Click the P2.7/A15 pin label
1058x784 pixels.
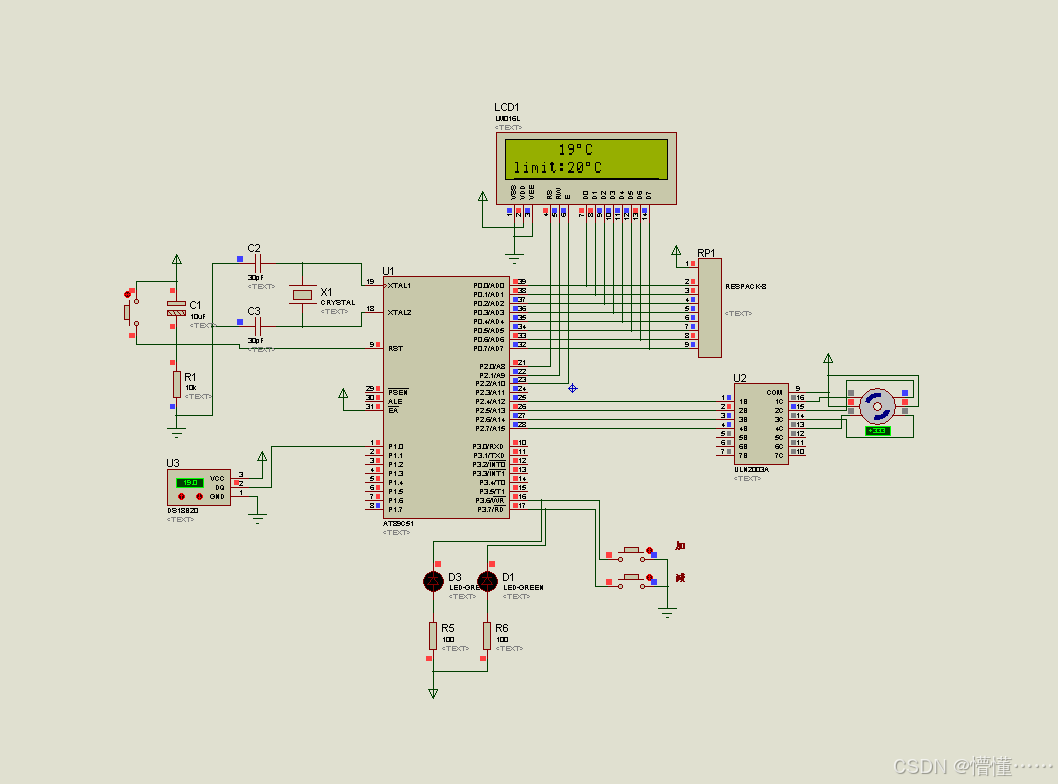coord(490,428)
